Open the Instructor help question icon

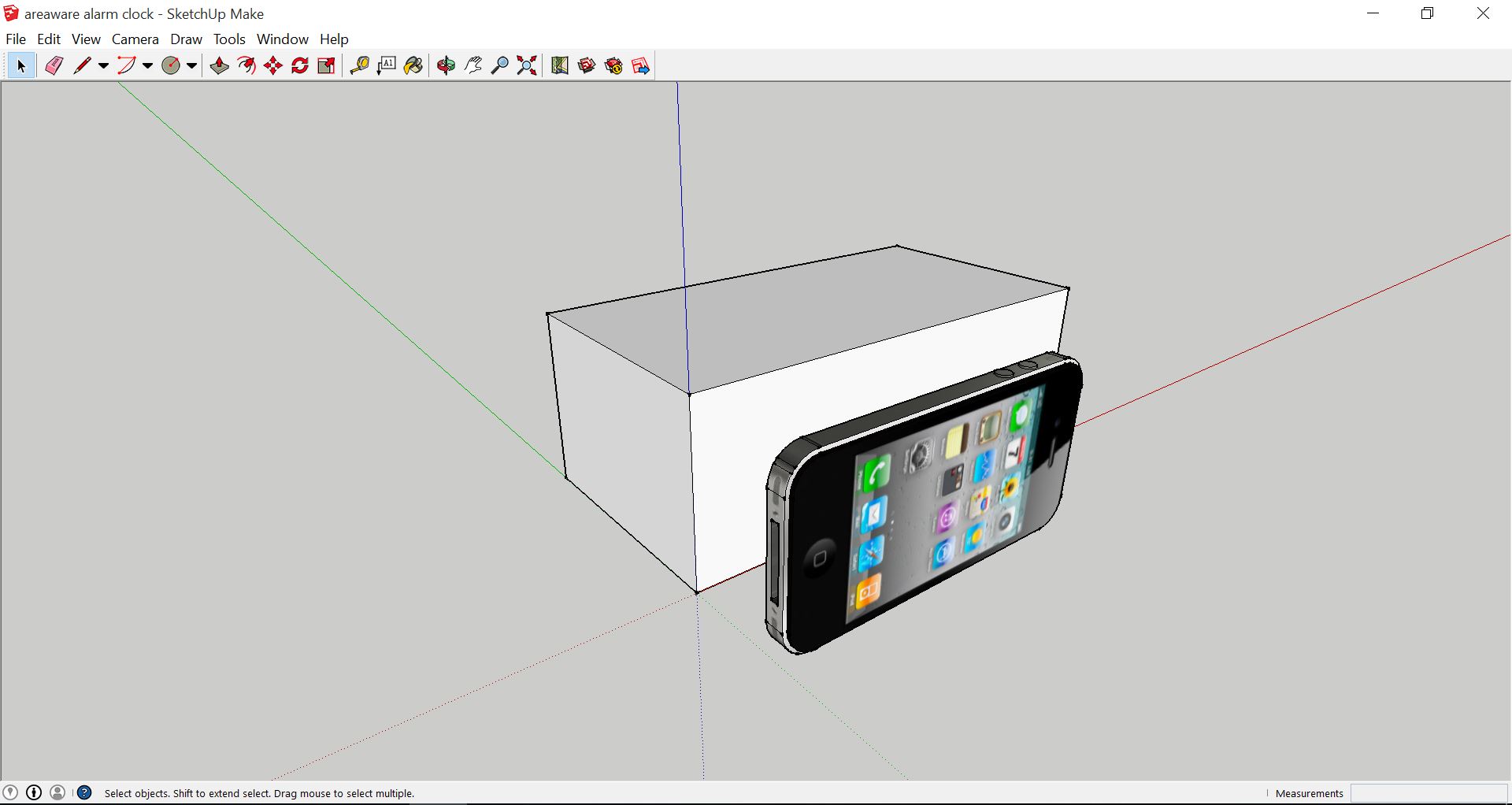[x=85, y=792]
